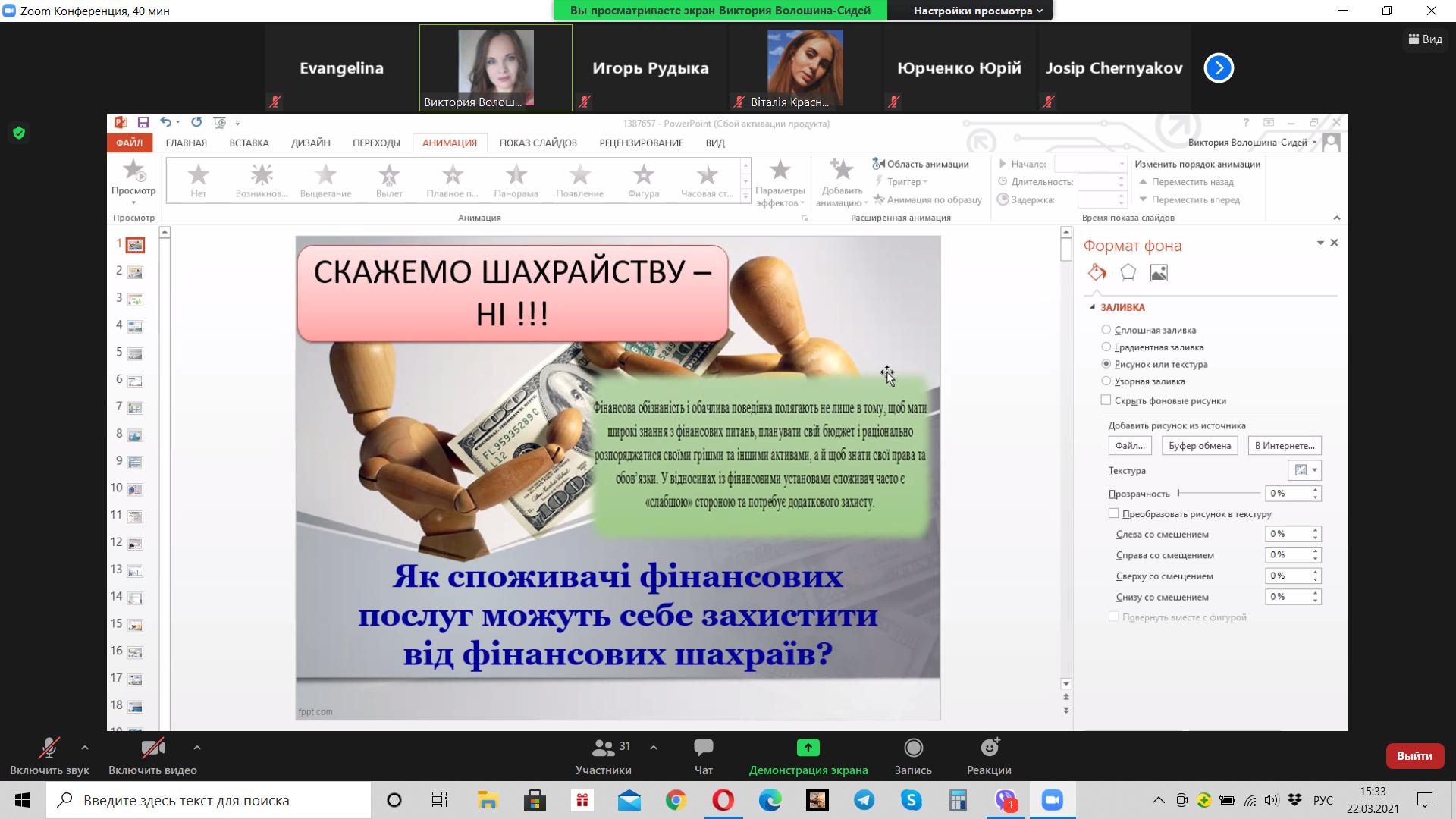This screenshot has width=1456, height=819.
Task: Open the Zoom Chat panel
Action: (x=703, y=748)
